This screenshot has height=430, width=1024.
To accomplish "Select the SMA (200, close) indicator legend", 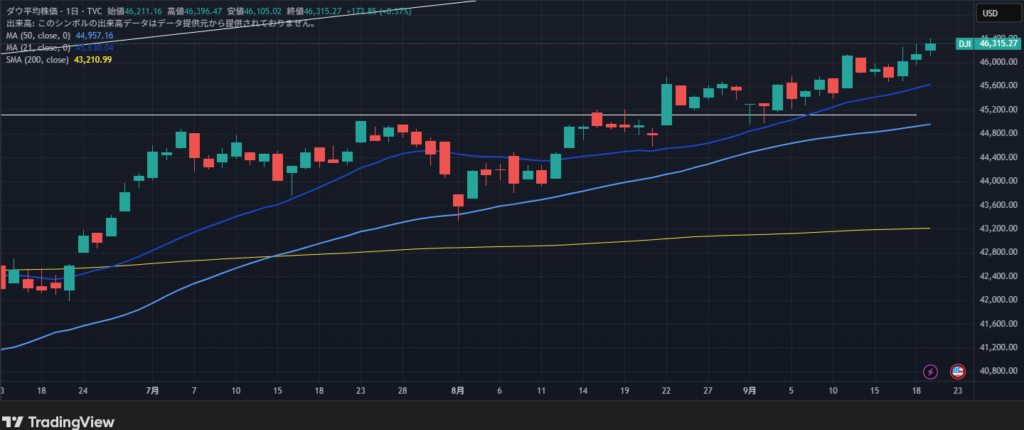I will coord(35,60).
